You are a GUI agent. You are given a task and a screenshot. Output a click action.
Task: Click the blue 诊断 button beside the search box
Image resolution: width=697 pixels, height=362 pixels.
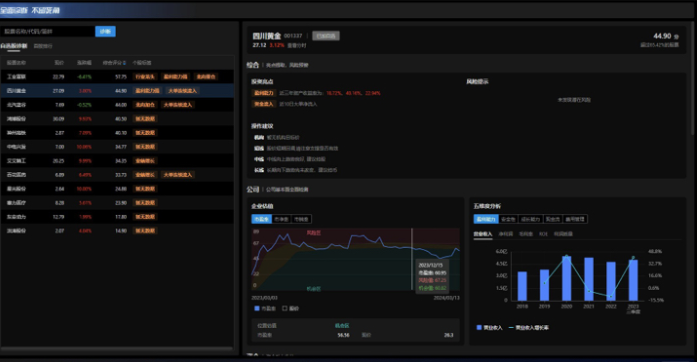pyautogui.click(x=105, y=31)
